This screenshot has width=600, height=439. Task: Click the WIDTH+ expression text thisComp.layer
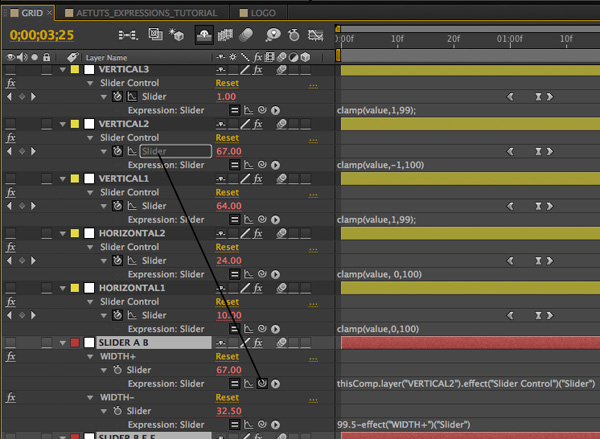click(x=466, y=384)
